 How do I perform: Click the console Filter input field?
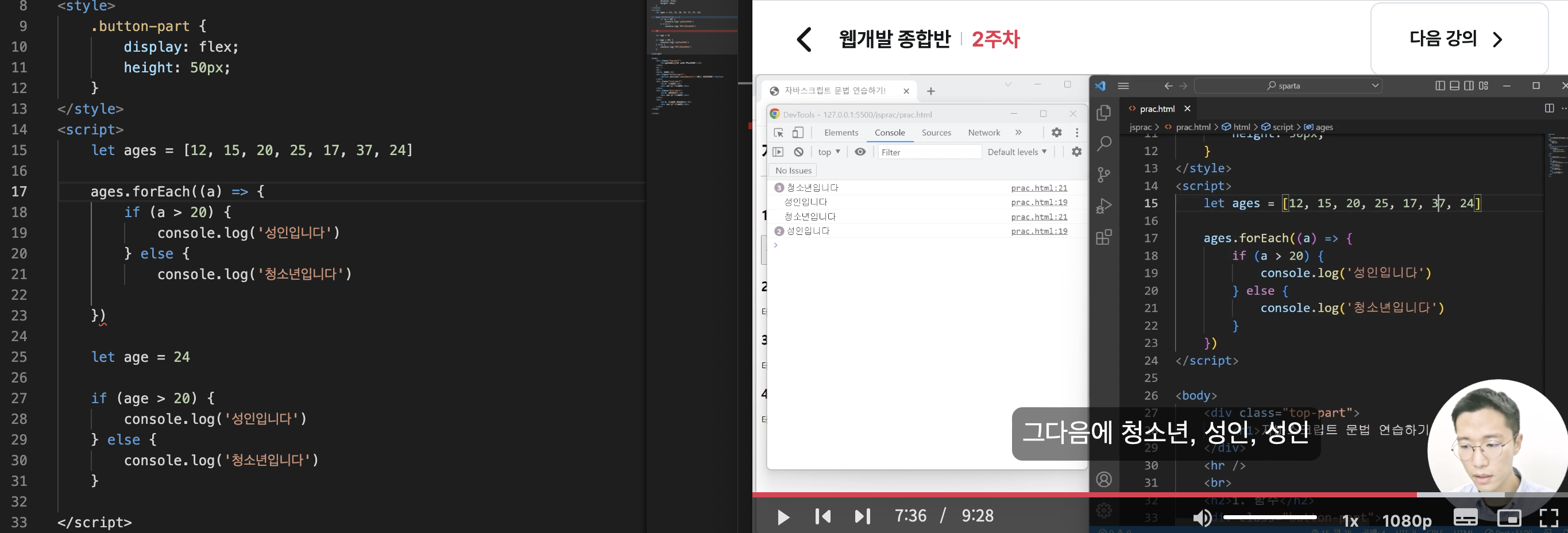(x=929, y=152)
